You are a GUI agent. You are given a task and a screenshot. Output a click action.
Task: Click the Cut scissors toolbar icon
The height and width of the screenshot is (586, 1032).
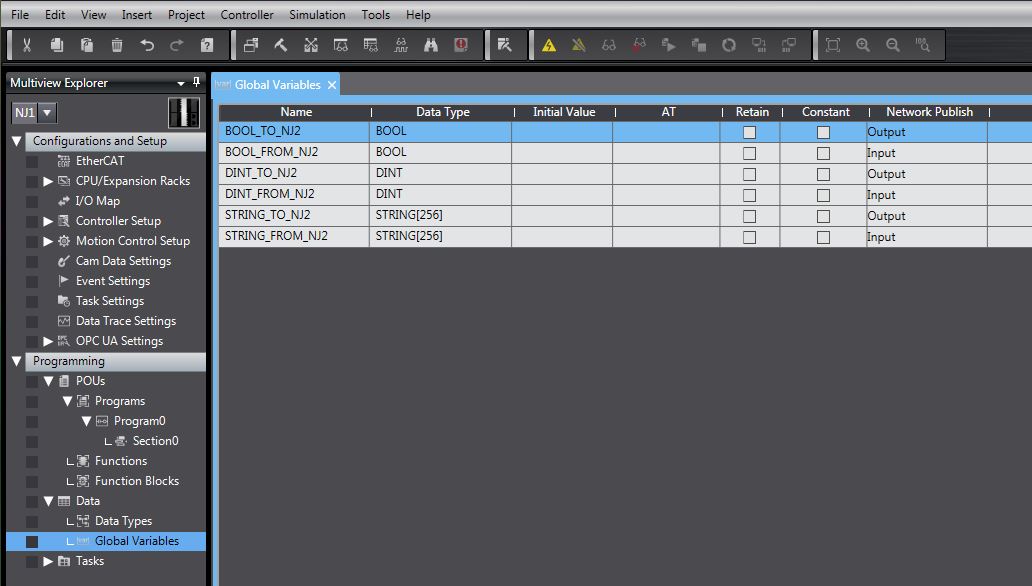point(27,45)
